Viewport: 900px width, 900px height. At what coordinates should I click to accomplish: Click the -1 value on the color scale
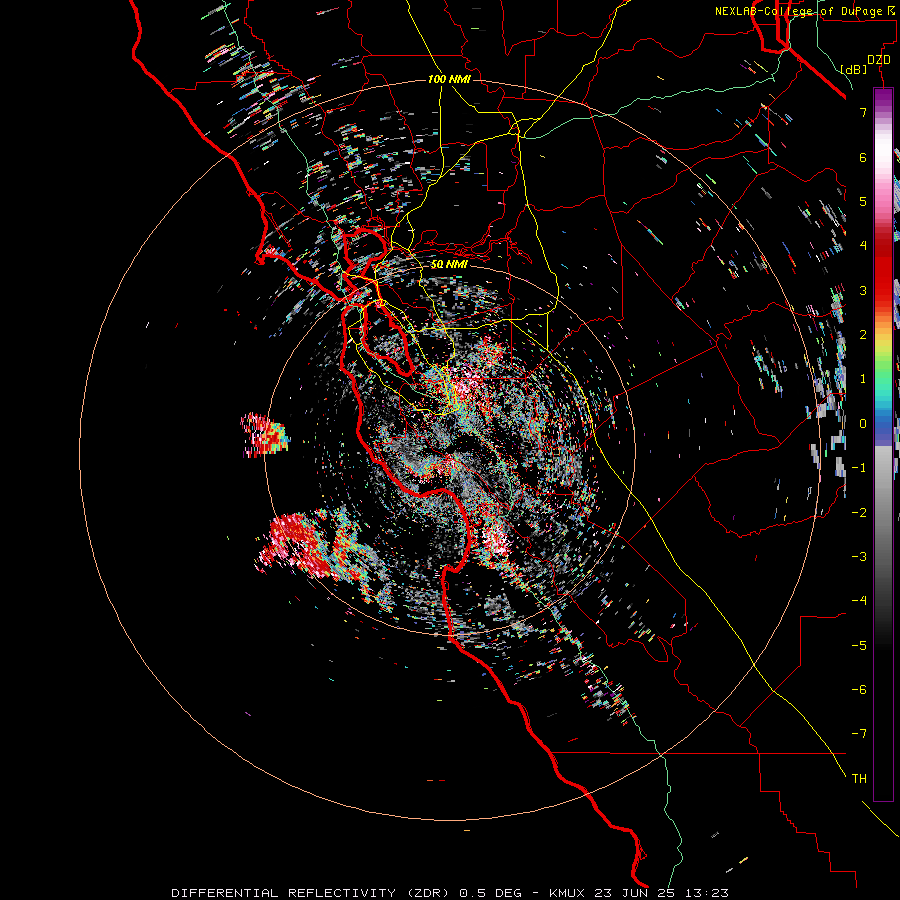(x=859, y=468)
